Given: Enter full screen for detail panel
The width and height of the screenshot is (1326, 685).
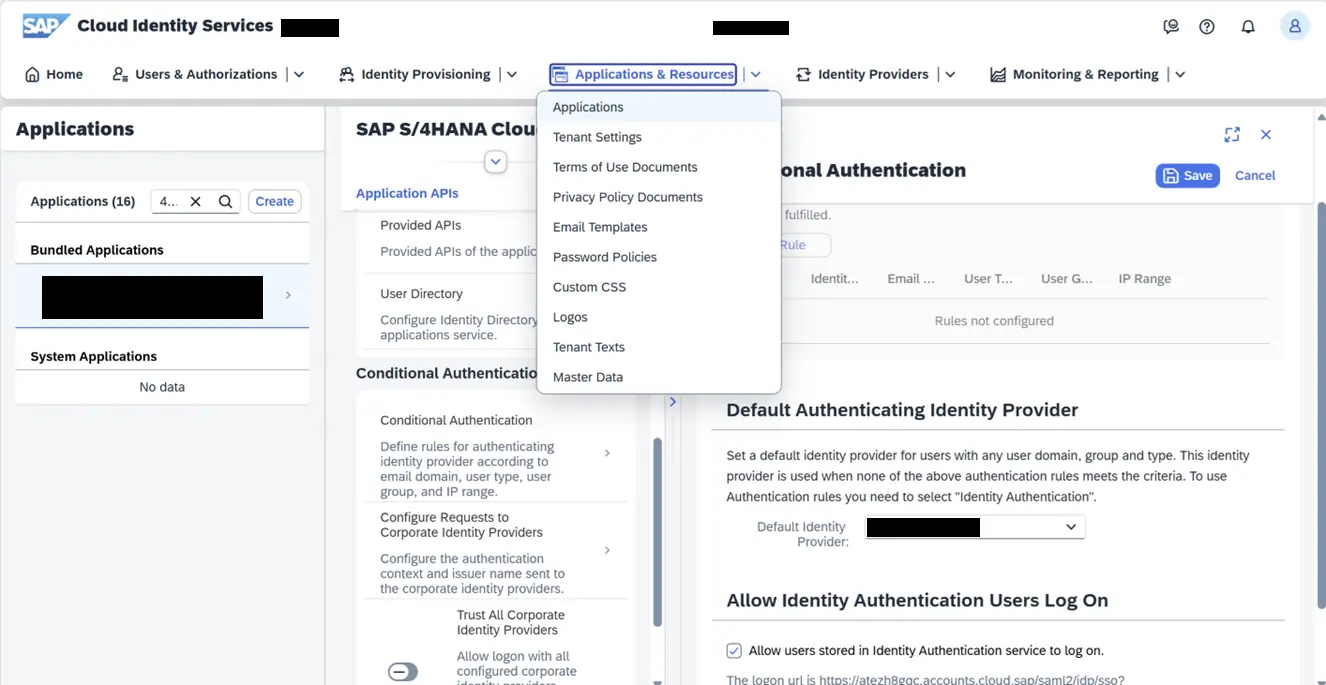Looking at the screenshot, I should pos(1232,134).
